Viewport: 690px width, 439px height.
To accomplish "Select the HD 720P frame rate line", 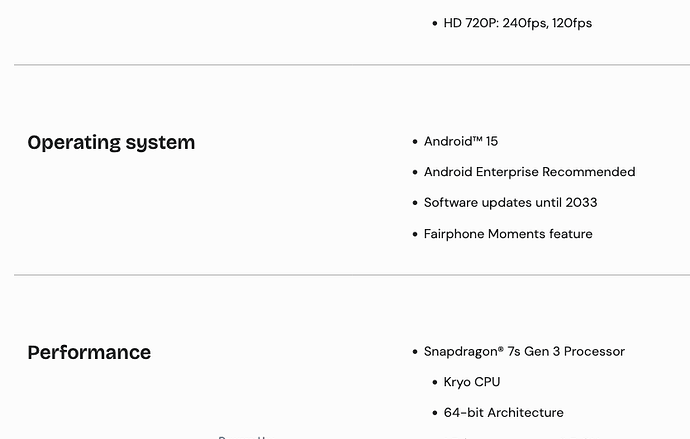I will pos(517,23).
